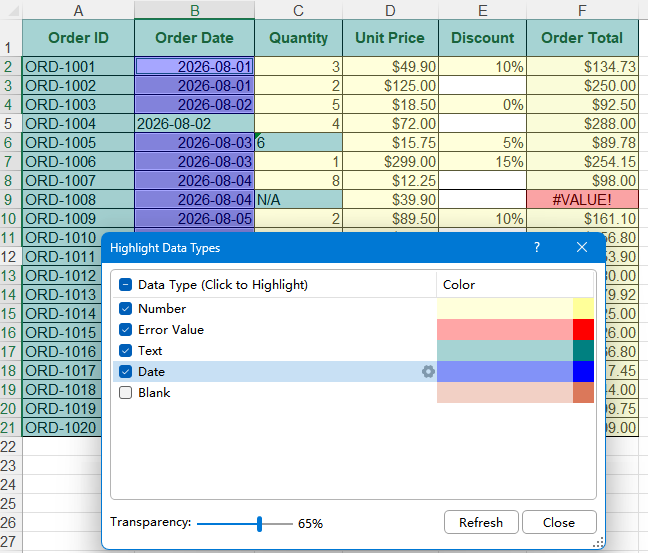648x553 pixels.
Task: Enable the Blank data type checkbox
Action: pos(125,393)
